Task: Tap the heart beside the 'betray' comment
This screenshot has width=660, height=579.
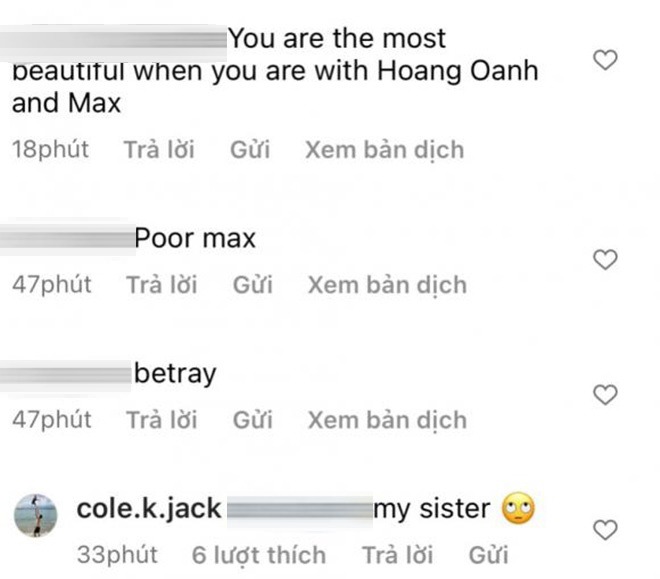Action: [605, 395]
